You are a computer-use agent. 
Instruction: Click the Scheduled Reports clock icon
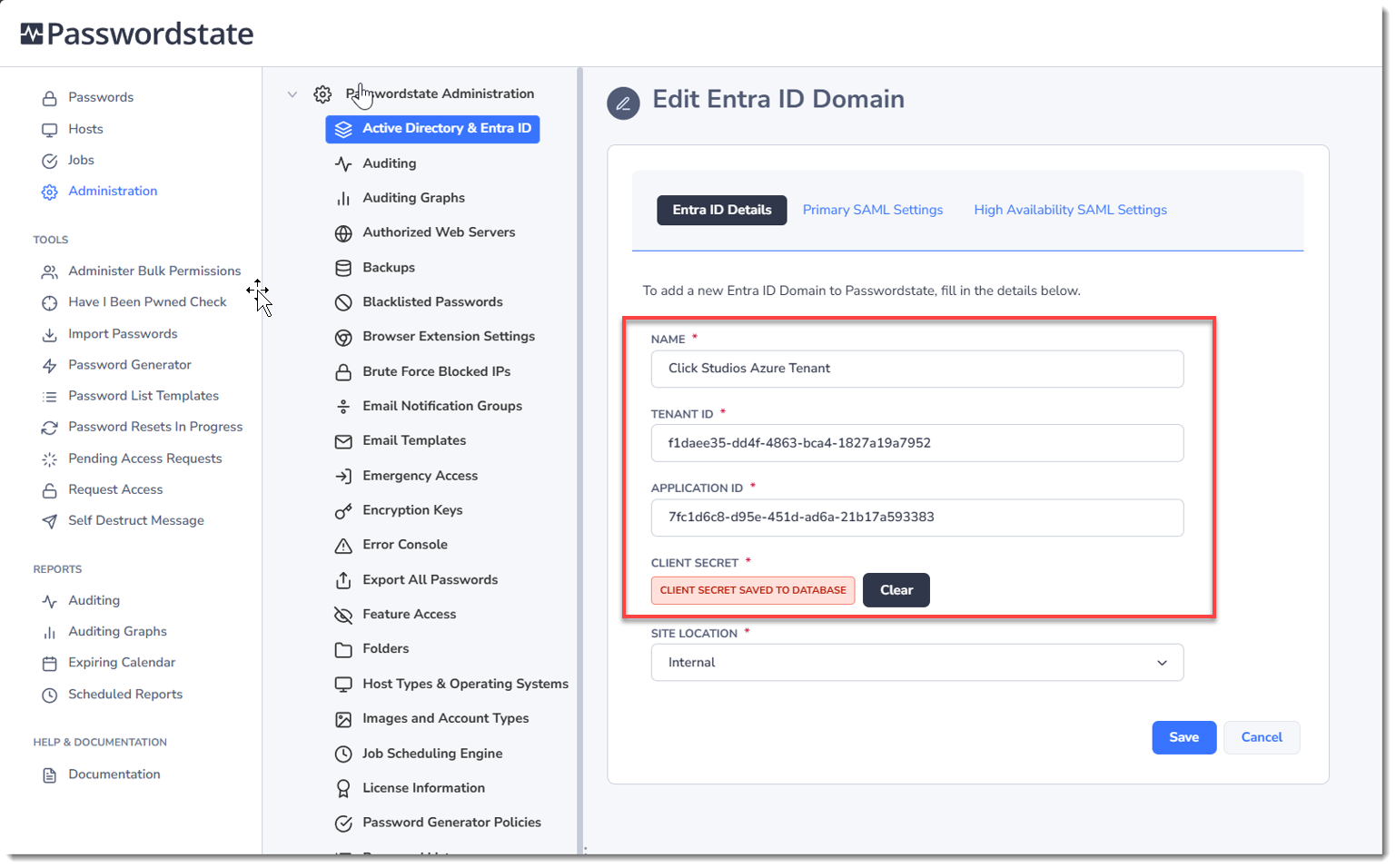(50, 695)
